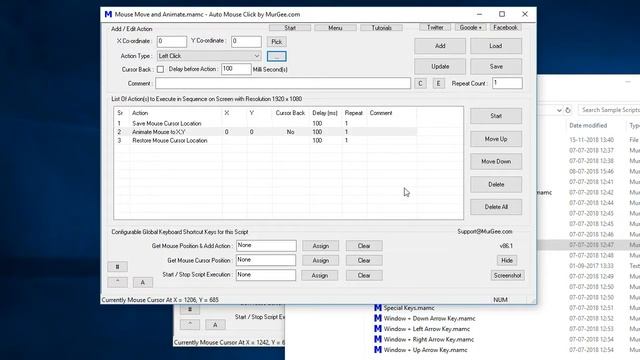Open the Facebook link button
640x360 pixels.
tap(505, 27)
